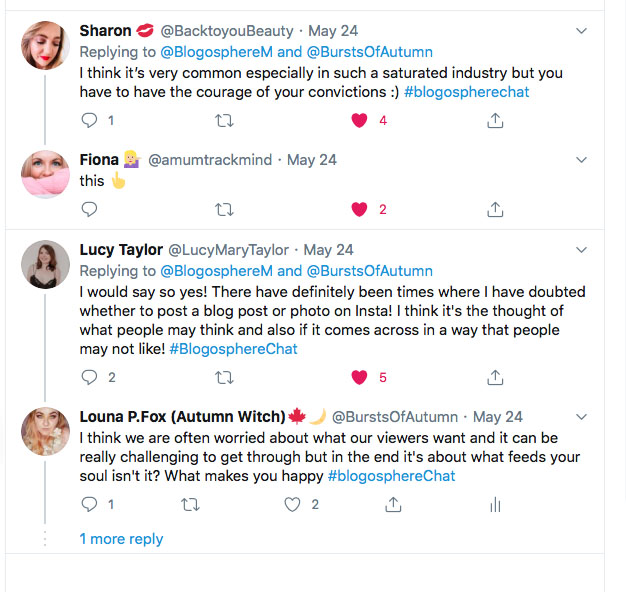Retweet Sharon's tweet
This screenshot has width=626, height=592.
[x=224, y=120]
